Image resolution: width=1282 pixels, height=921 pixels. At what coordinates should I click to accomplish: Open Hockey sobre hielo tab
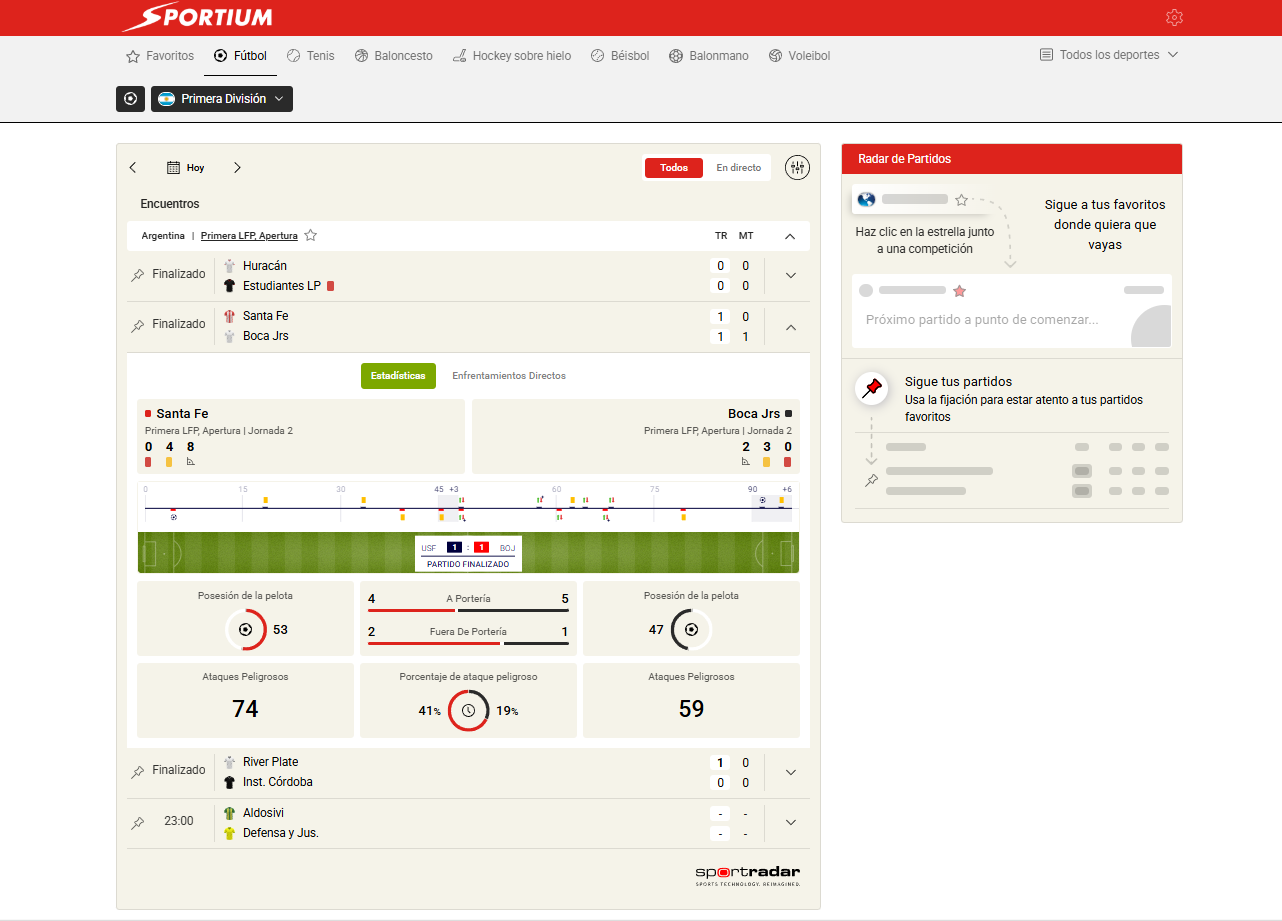[511, 56]
